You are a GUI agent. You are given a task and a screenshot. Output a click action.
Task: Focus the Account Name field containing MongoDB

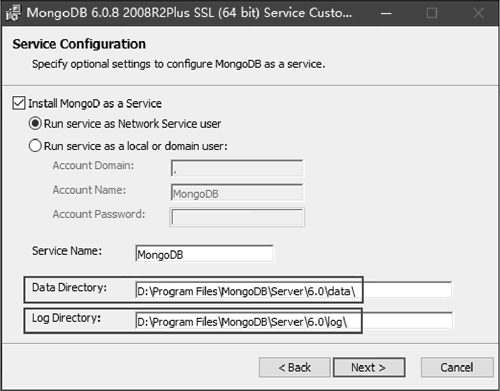(x=237, y=192)
